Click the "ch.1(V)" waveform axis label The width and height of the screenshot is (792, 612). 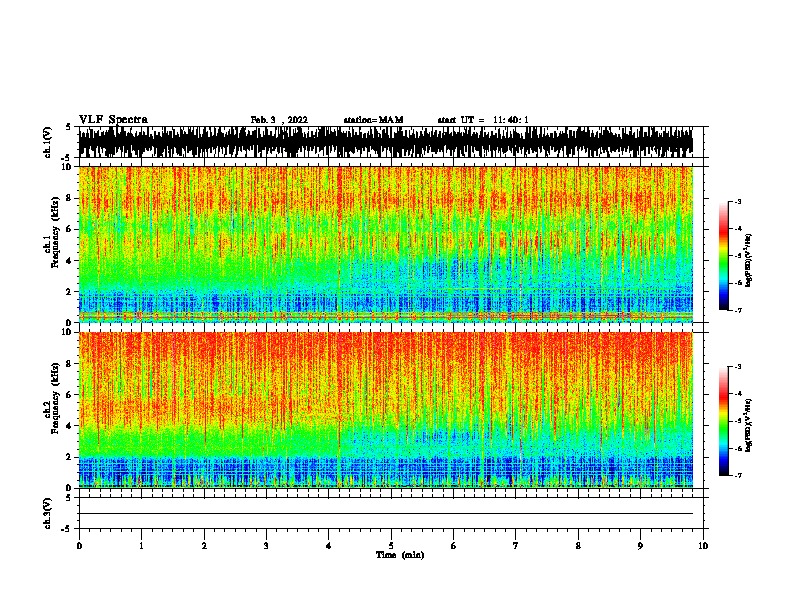(48, 142)
